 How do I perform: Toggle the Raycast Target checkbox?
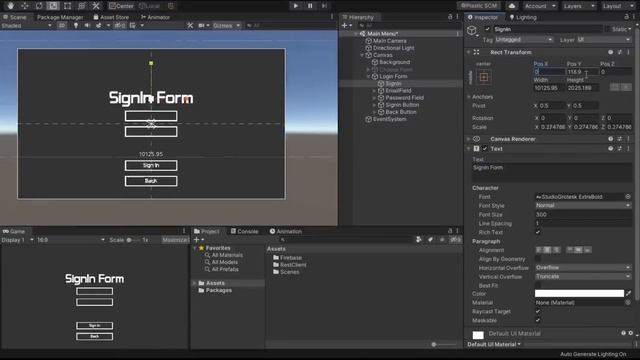pyautogui.click(x=538, y=311)
